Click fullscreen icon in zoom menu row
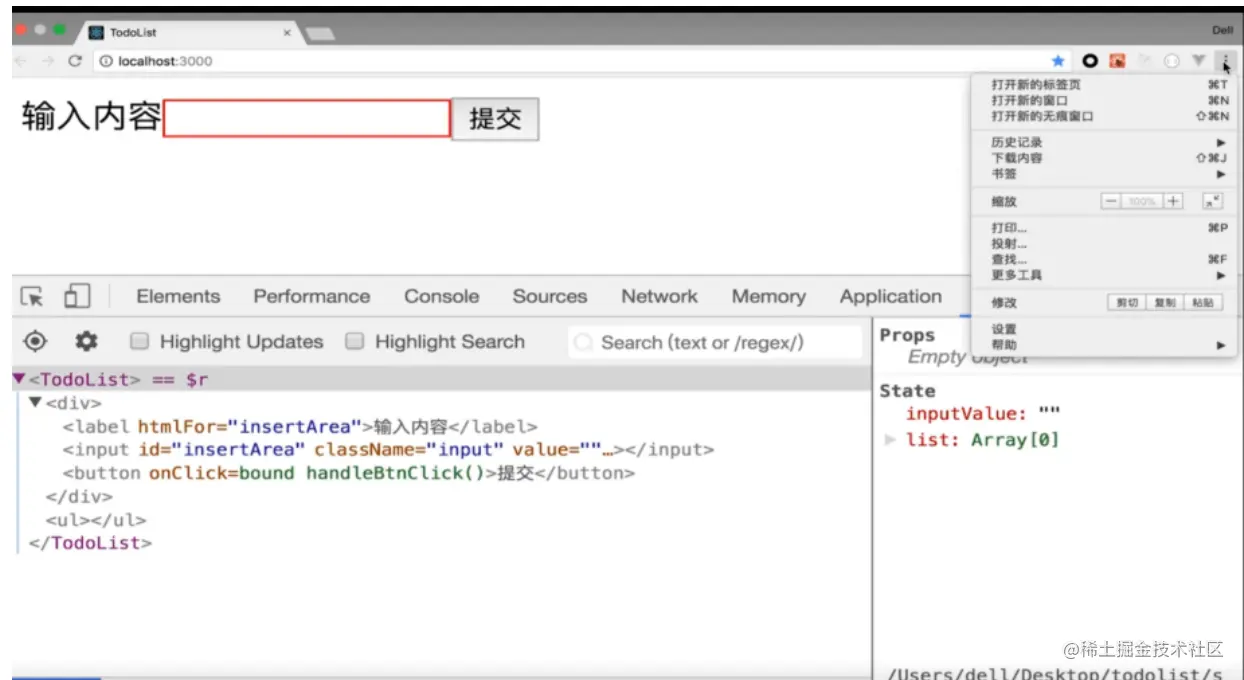This screenshot has width=1244, height=680. (x=1212, y=201)
